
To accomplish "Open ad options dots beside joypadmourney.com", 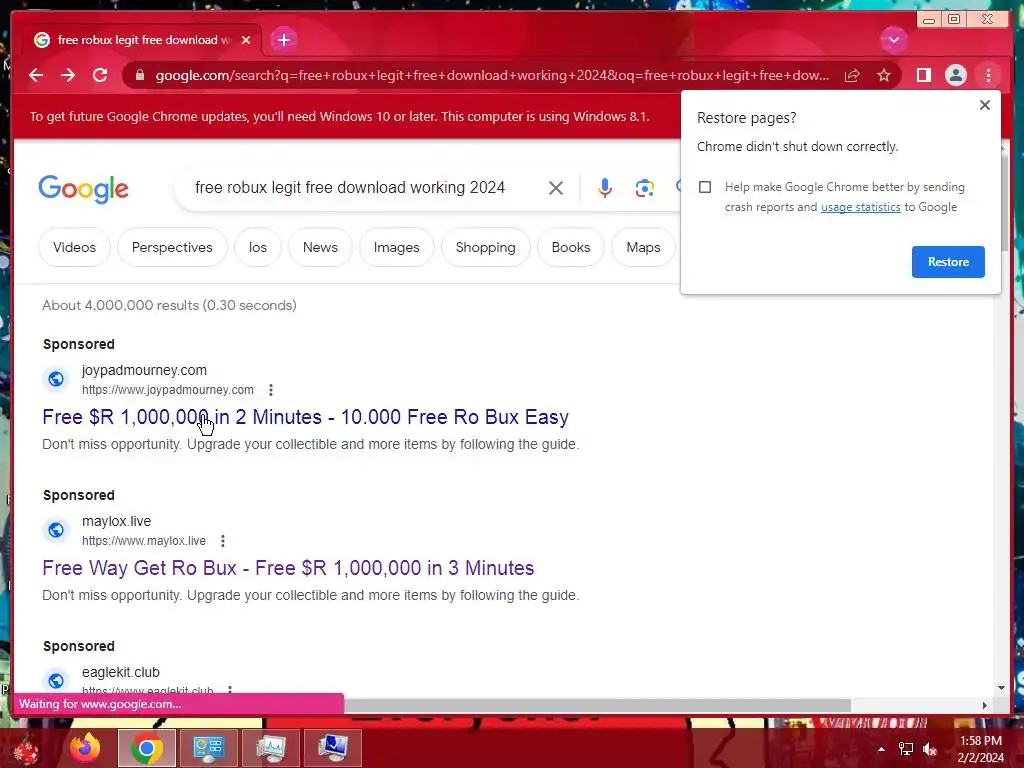I will [x=271, y=390].
